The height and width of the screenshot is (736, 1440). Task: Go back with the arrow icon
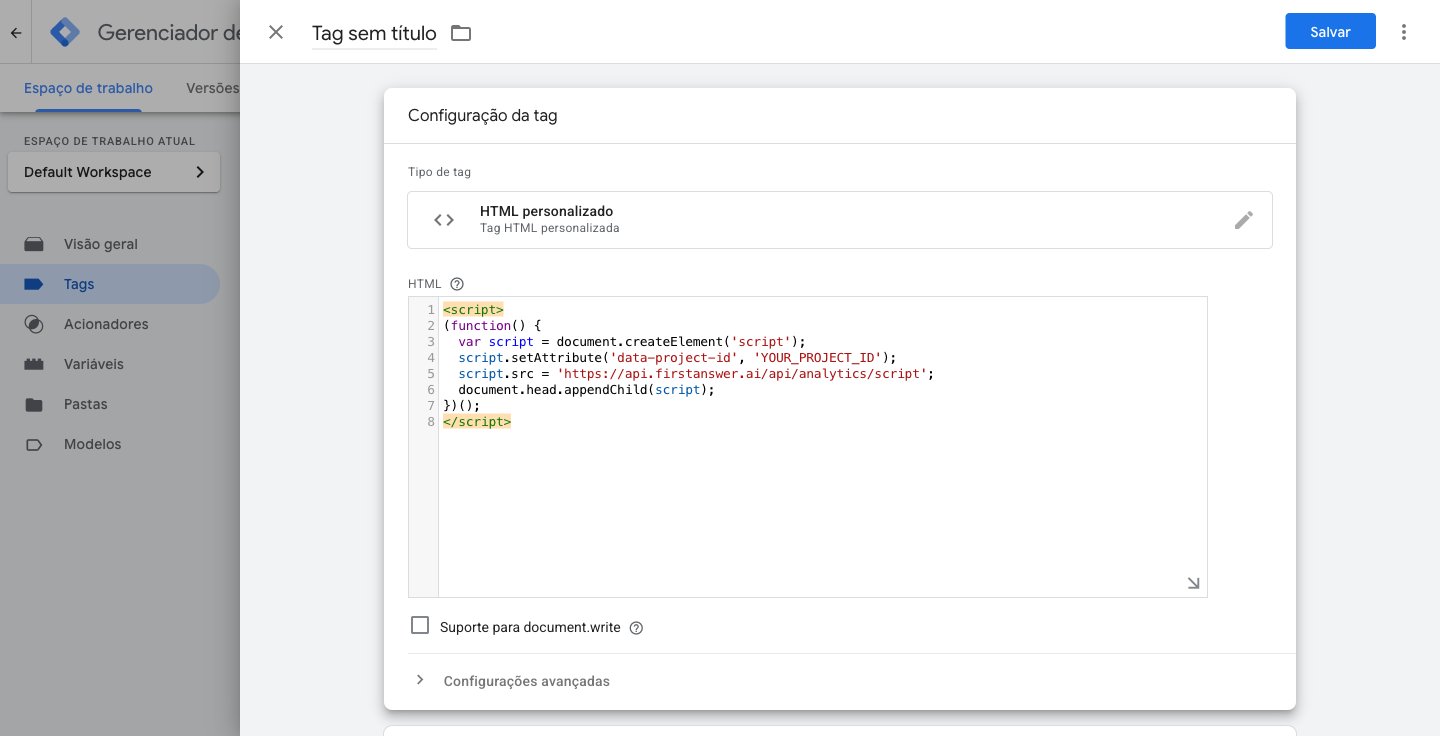click(16, 32)
